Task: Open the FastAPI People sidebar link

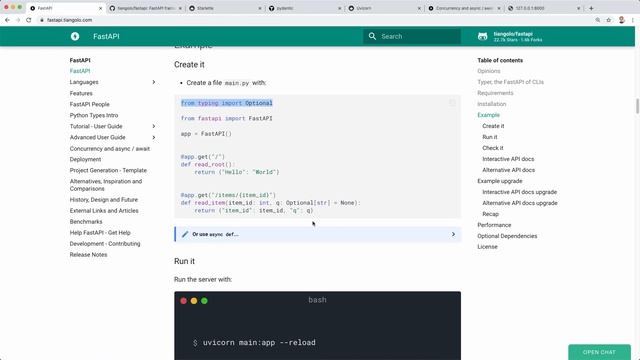Action: (x=89, y=104)
